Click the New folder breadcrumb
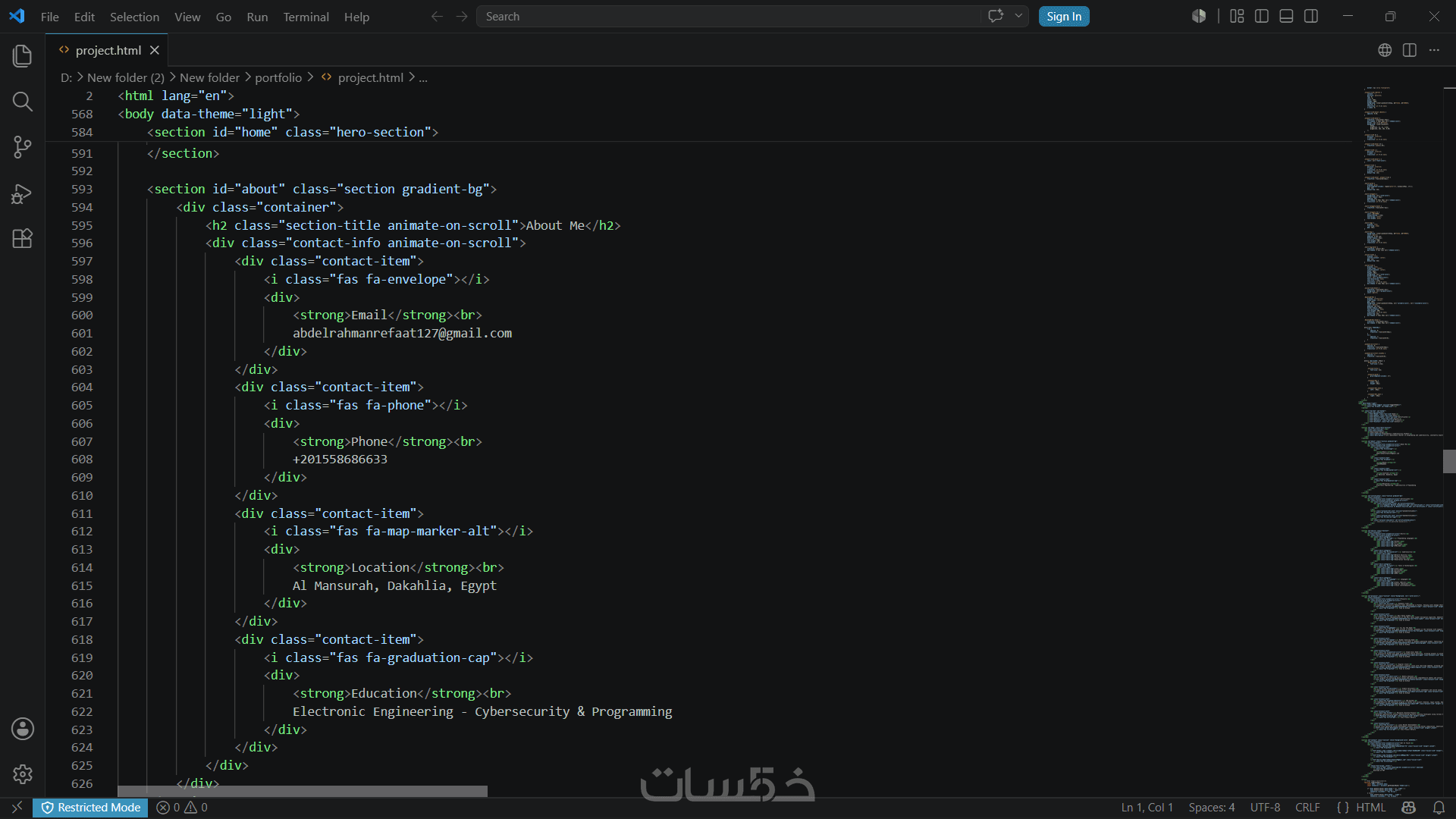Viewport: 1456px width, 819px height. [209, 77]
